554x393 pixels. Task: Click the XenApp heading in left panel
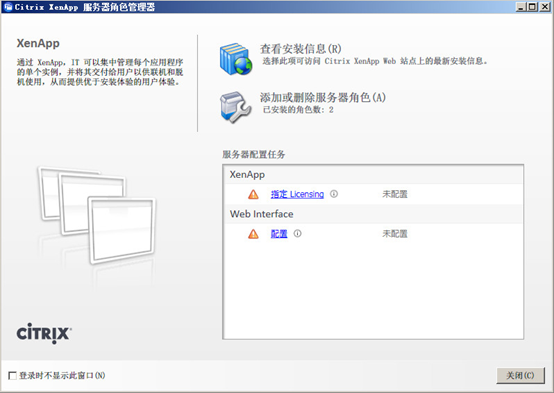pos(38,43)
